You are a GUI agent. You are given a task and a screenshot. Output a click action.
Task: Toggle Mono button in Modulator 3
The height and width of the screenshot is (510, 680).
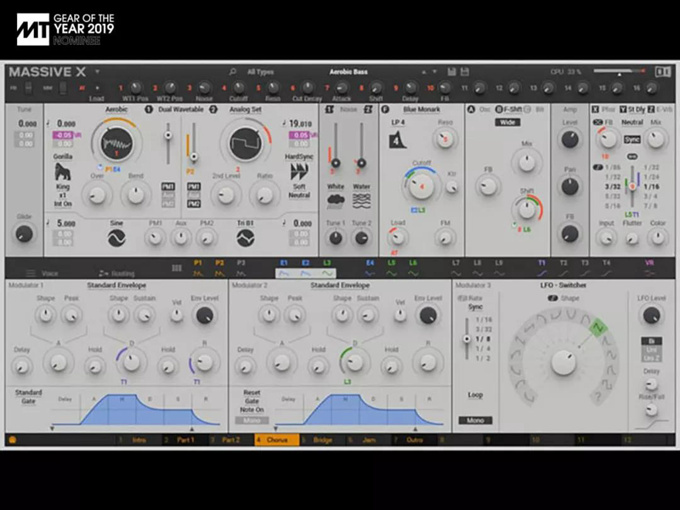(x=475, y=420)
